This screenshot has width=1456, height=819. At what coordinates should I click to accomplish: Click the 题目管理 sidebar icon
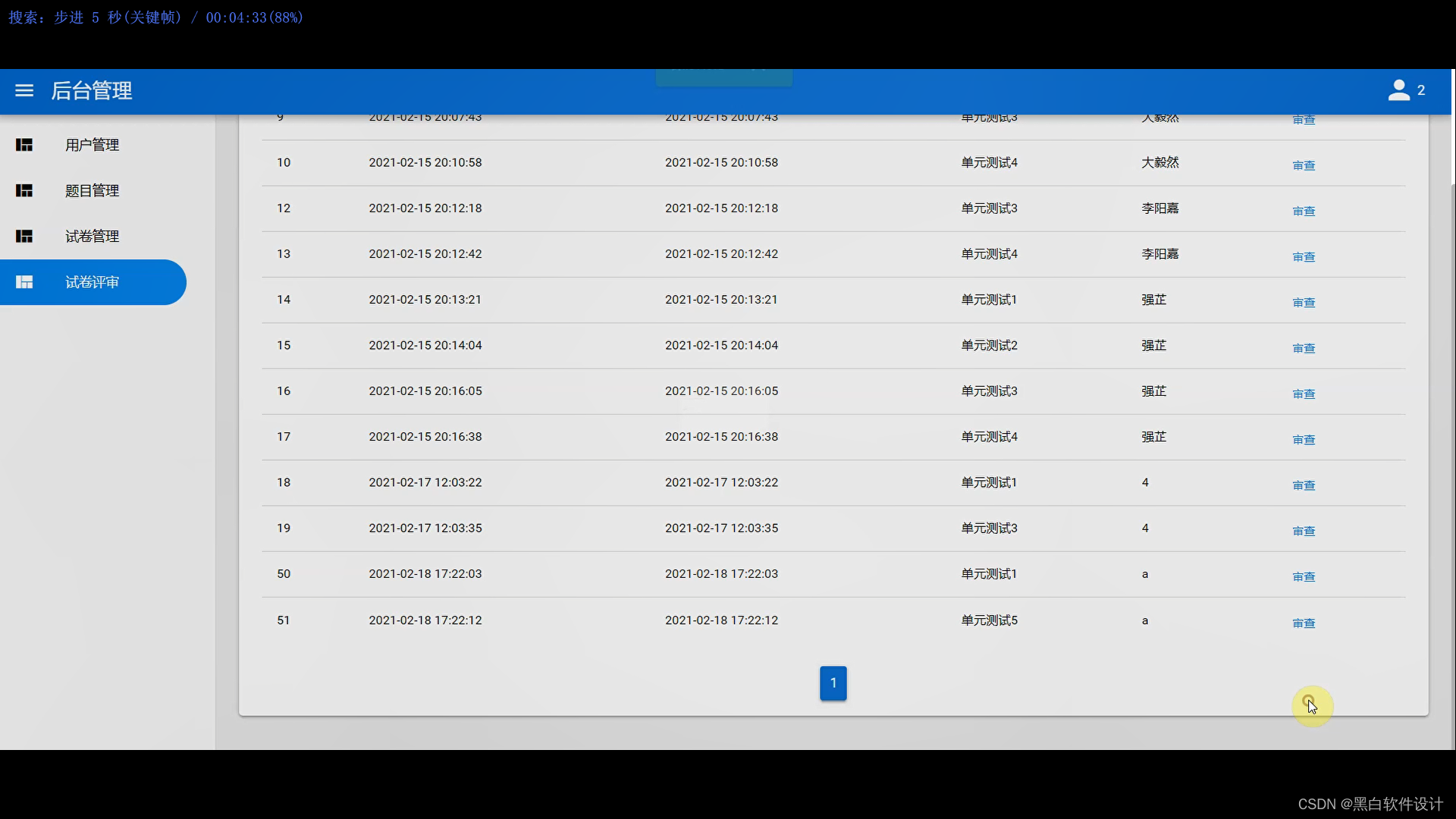(x=24, y=190)
